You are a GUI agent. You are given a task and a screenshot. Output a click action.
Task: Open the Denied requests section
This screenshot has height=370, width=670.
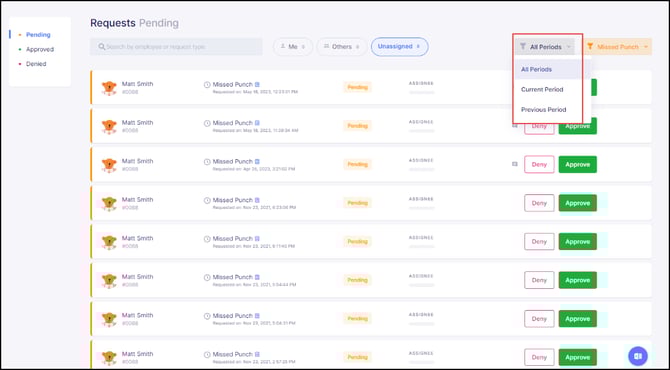click(36, 64)
